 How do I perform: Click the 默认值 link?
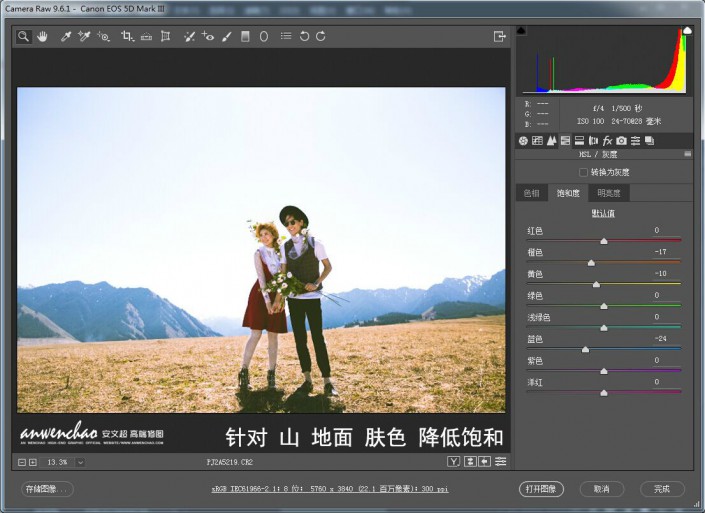pyautogui.click(x=603, y=213)
